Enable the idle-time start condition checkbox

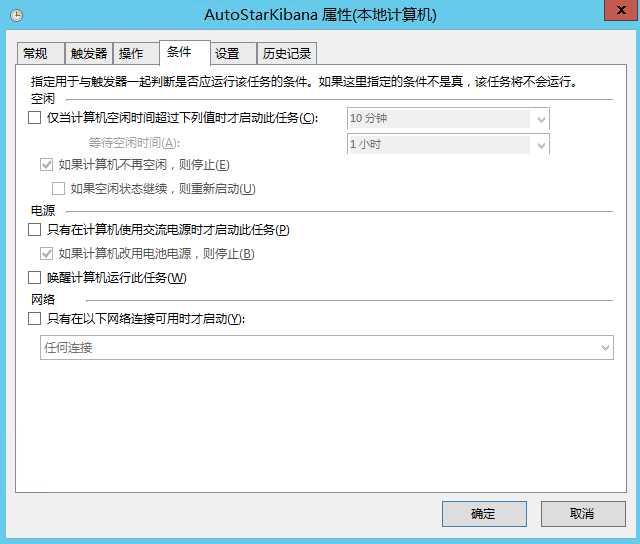(x=35, y=119)
